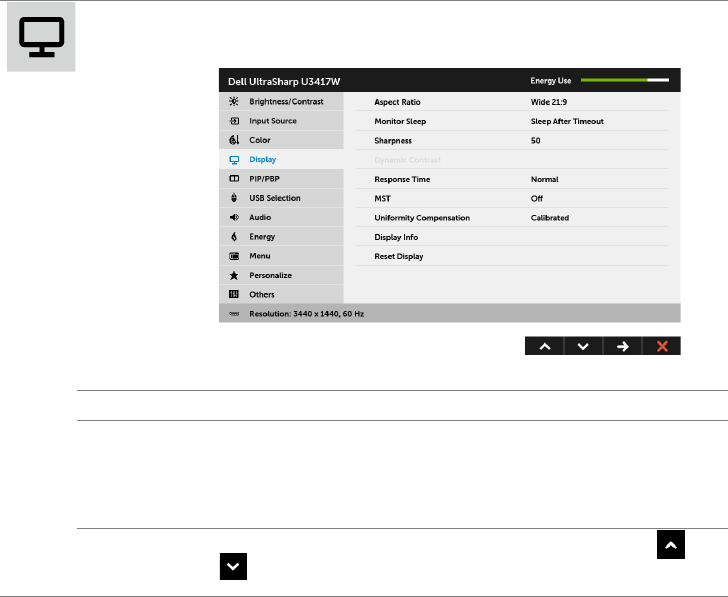Image resolution: width=728 pixels, height=597 pixels.
Task: Select the Aspect Ratio setting
Action: (512, 102)
